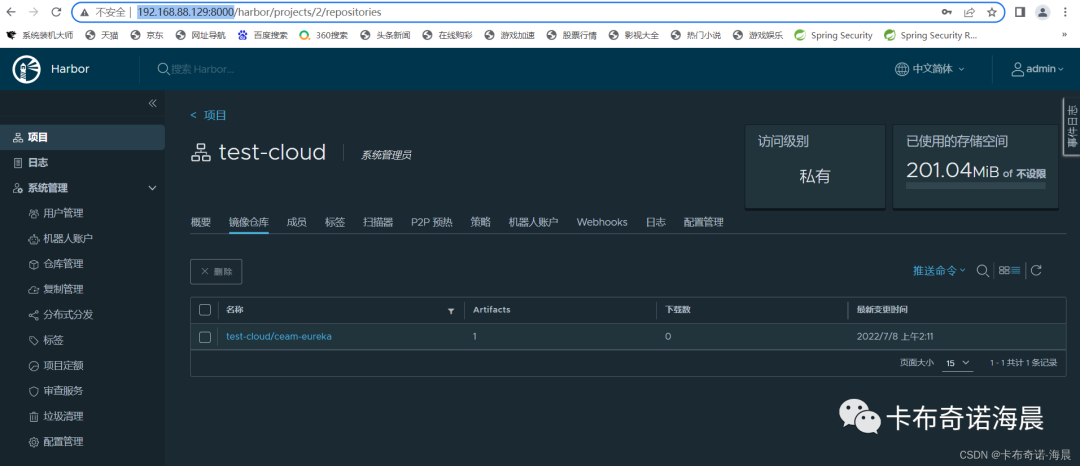Viewport: 1080px width, 466px height.
Task: Open the browser side panel icon
Action: point(1021,12)
